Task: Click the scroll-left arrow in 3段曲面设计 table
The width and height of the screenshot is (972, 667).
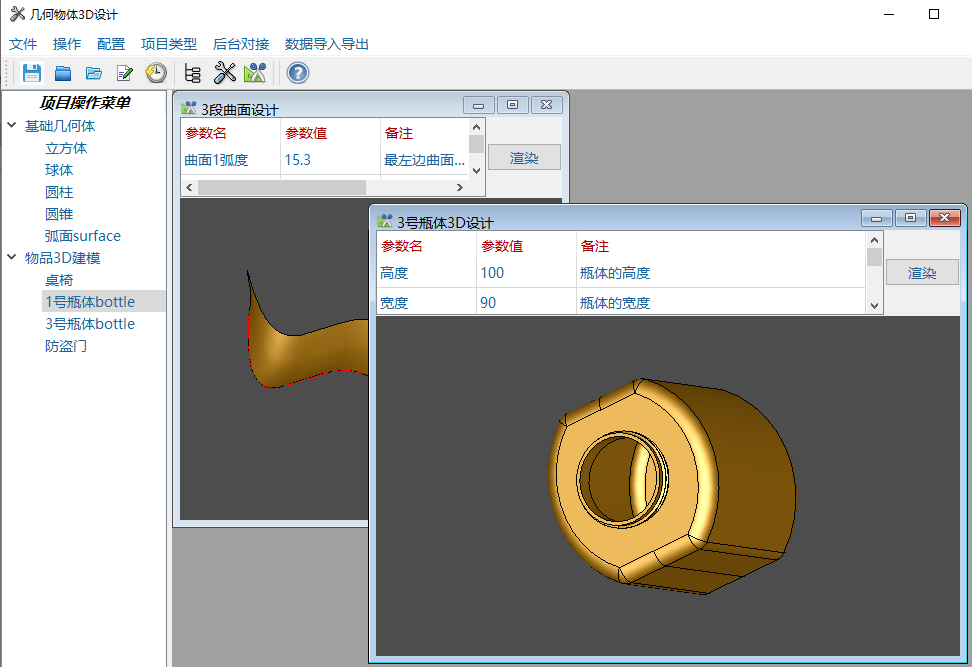Action: tap(189, 187)
